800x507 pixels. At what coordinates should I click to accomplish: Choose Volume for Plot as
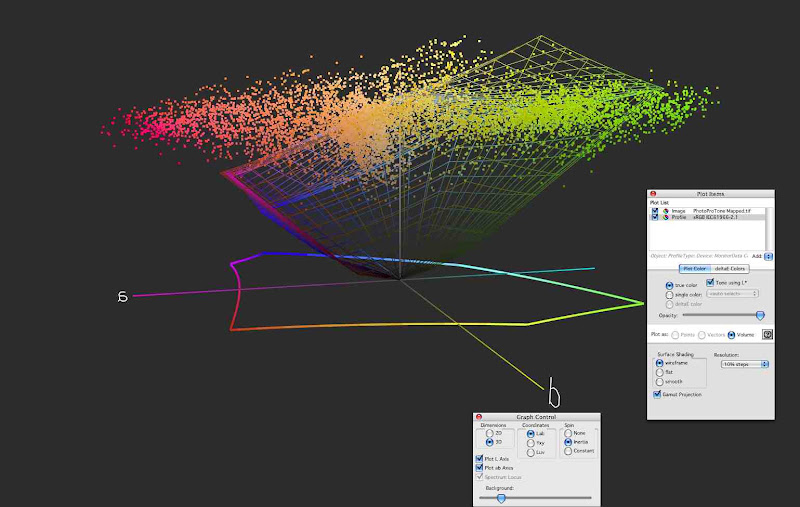tap(731, 335)
